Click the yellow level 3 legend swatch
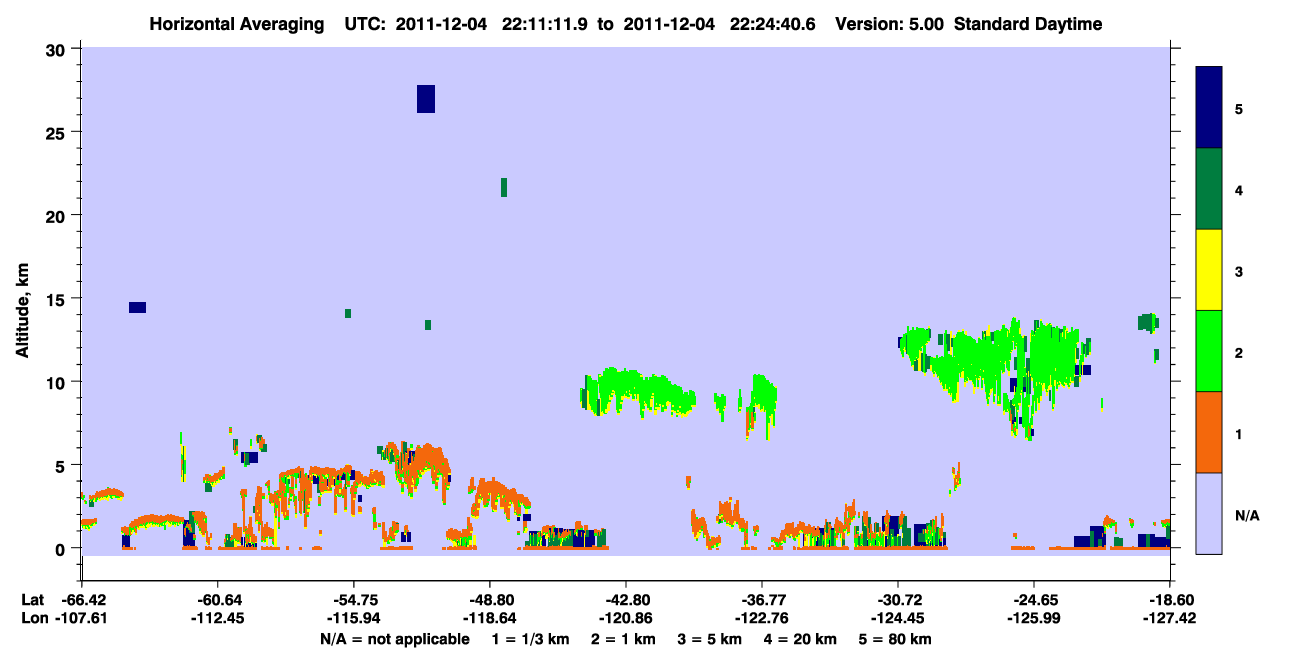The image size is (1300, 667). pyautogui.click(x=1209, y=270)
